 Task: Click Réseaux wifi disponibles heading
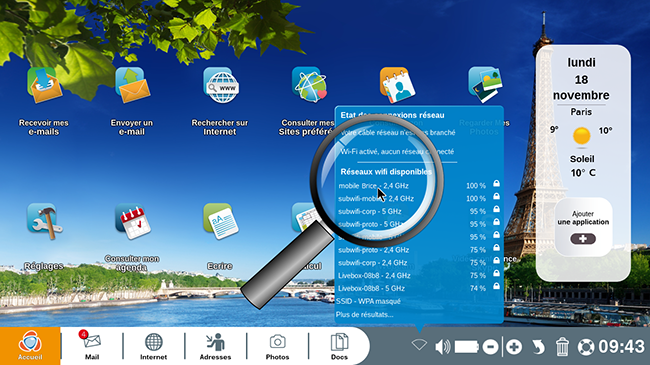click(x=386, y=172)
